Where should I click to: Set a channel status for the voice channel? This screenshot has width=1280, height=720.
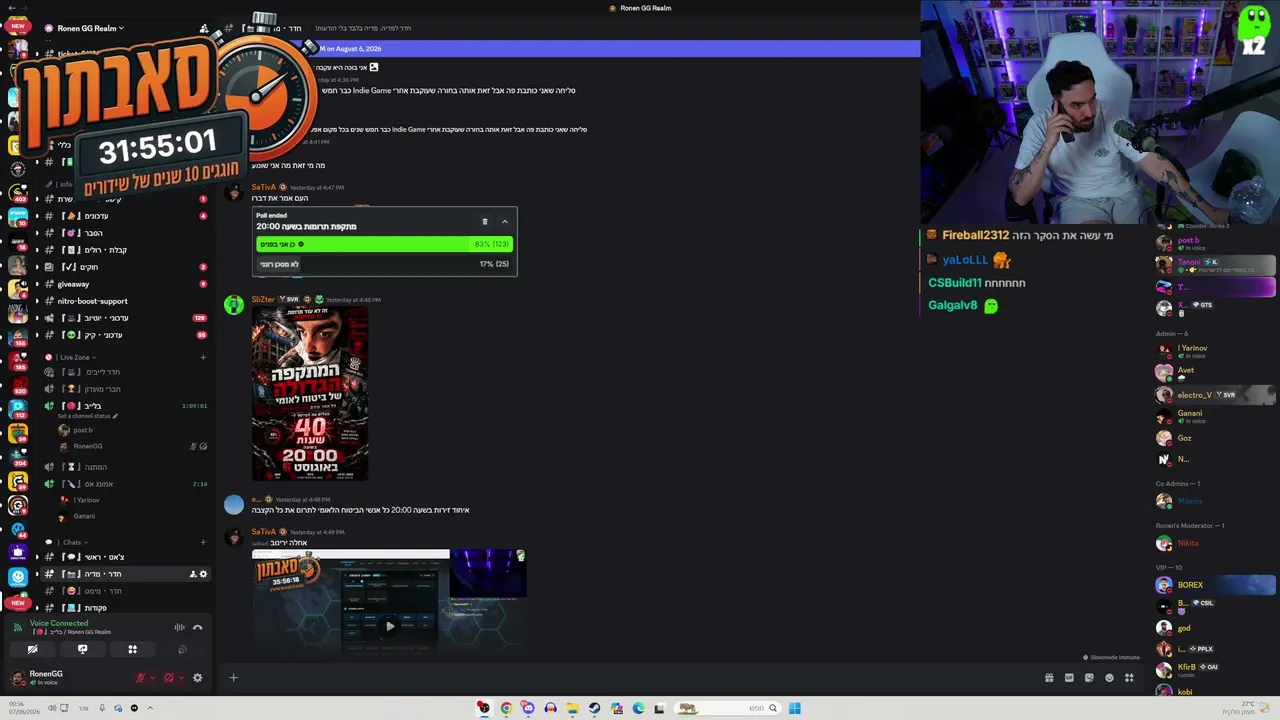tap(88, 416)
